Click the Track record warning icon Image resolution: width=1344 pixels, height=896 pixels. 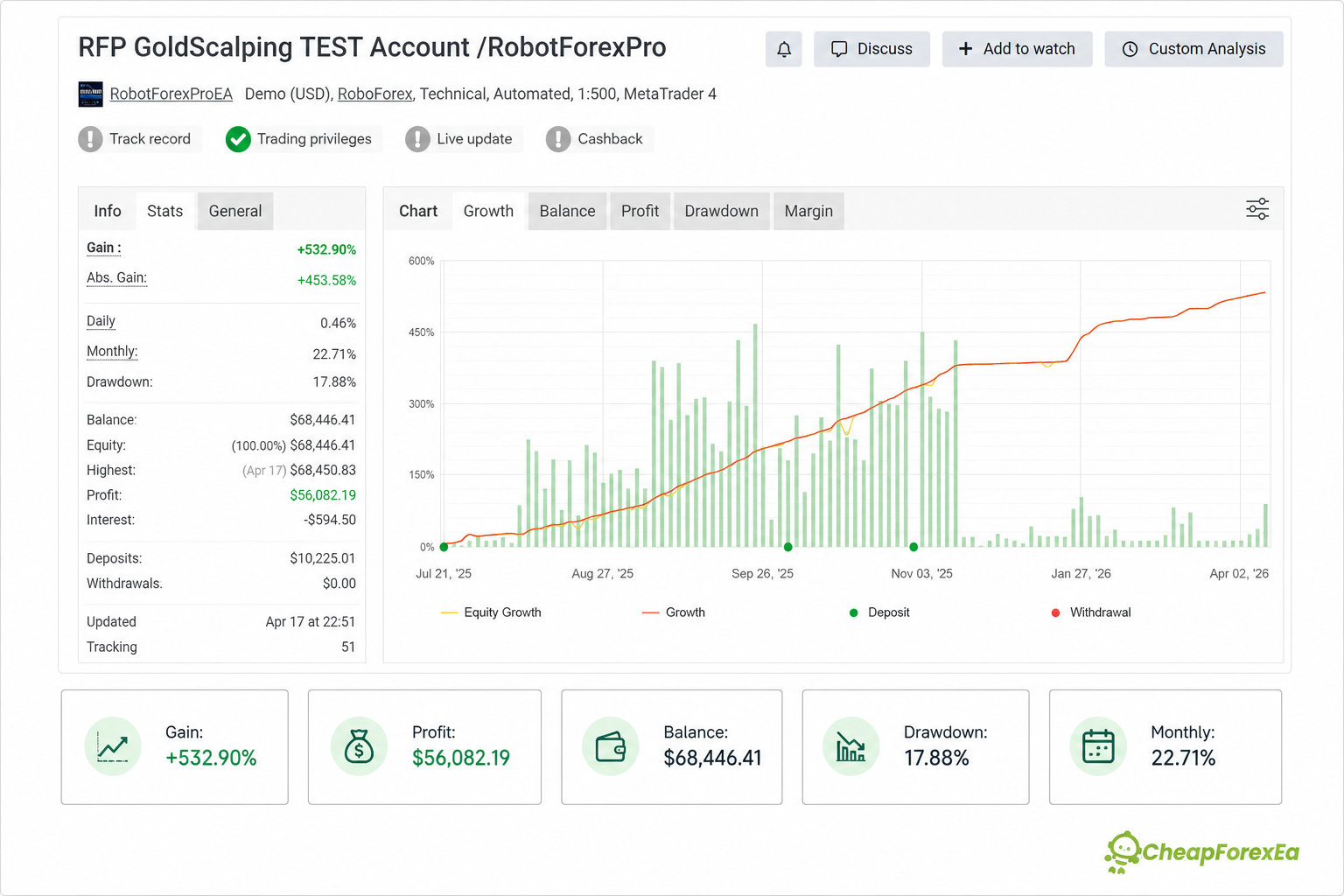point(90,139)
